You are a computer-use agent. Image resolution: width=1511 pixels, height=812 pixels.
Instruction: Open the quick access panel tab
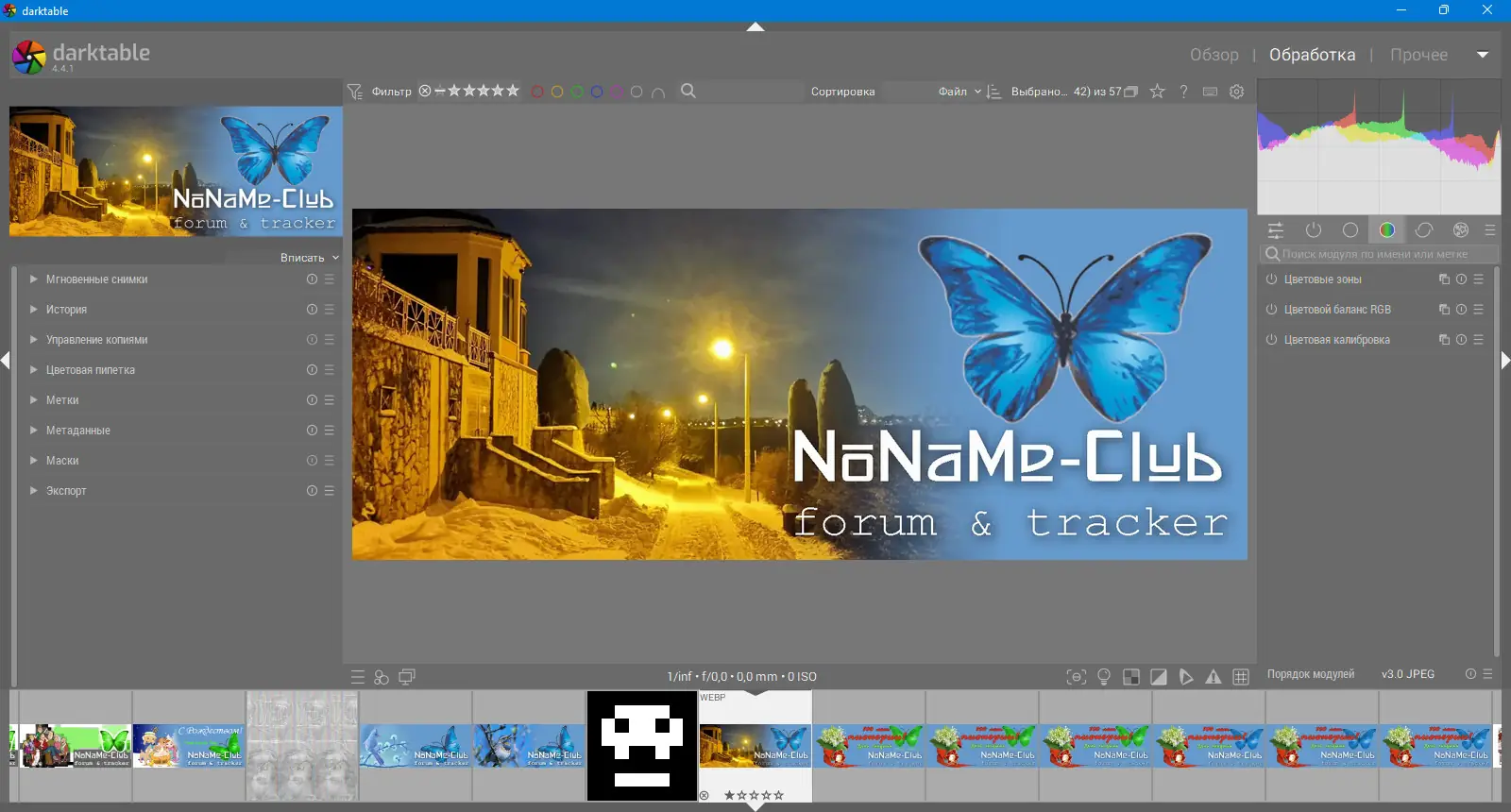click(x=1276, y=230)
